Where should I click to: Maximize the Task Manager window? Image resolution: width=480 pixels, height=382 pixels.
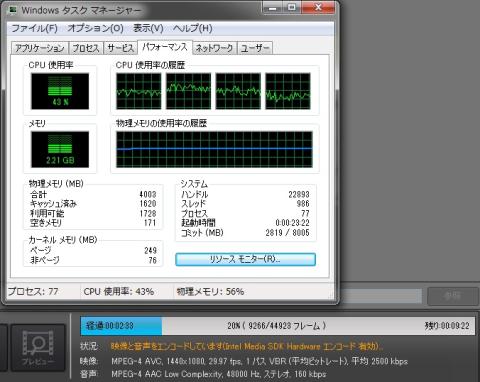pyautogui.click(x=292, y=7)
